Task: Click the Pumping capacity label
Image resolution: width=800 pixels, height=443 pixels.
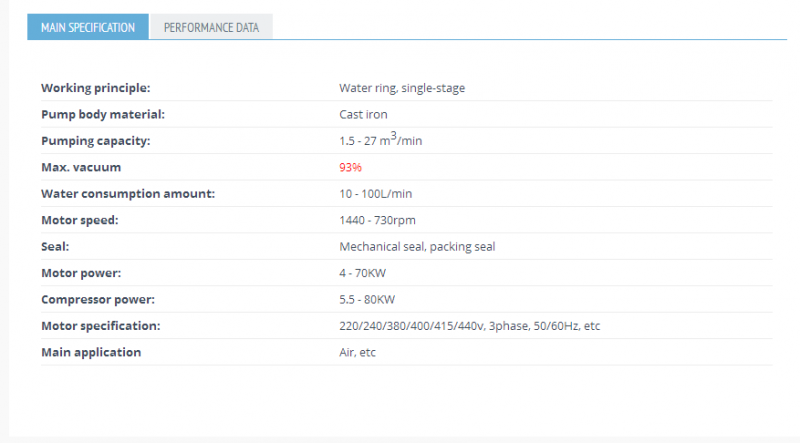Action: click(96, 141)
